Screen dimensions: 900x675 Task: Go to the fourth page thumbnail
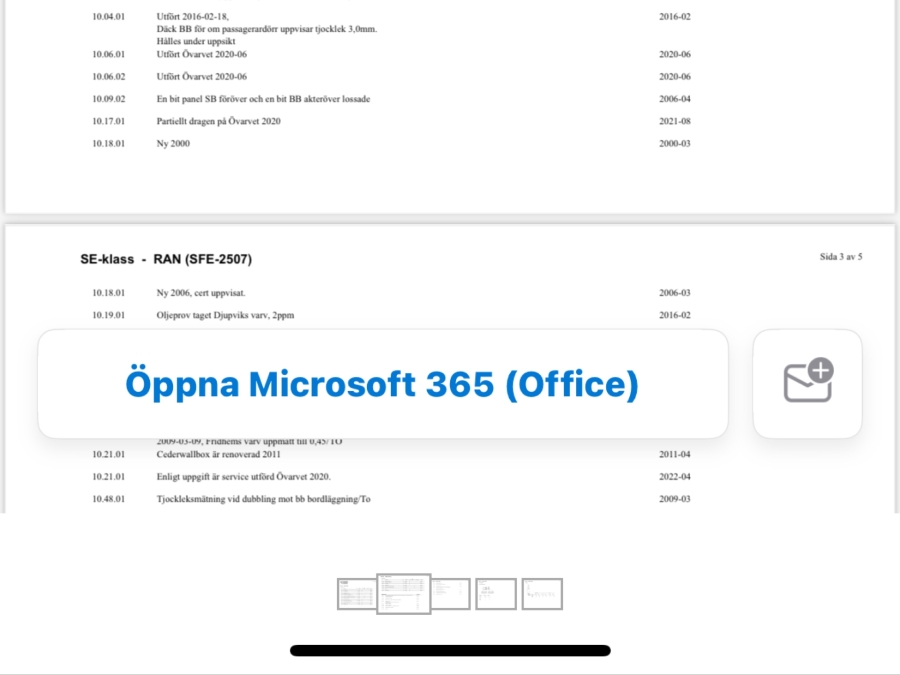coord(496,594)
